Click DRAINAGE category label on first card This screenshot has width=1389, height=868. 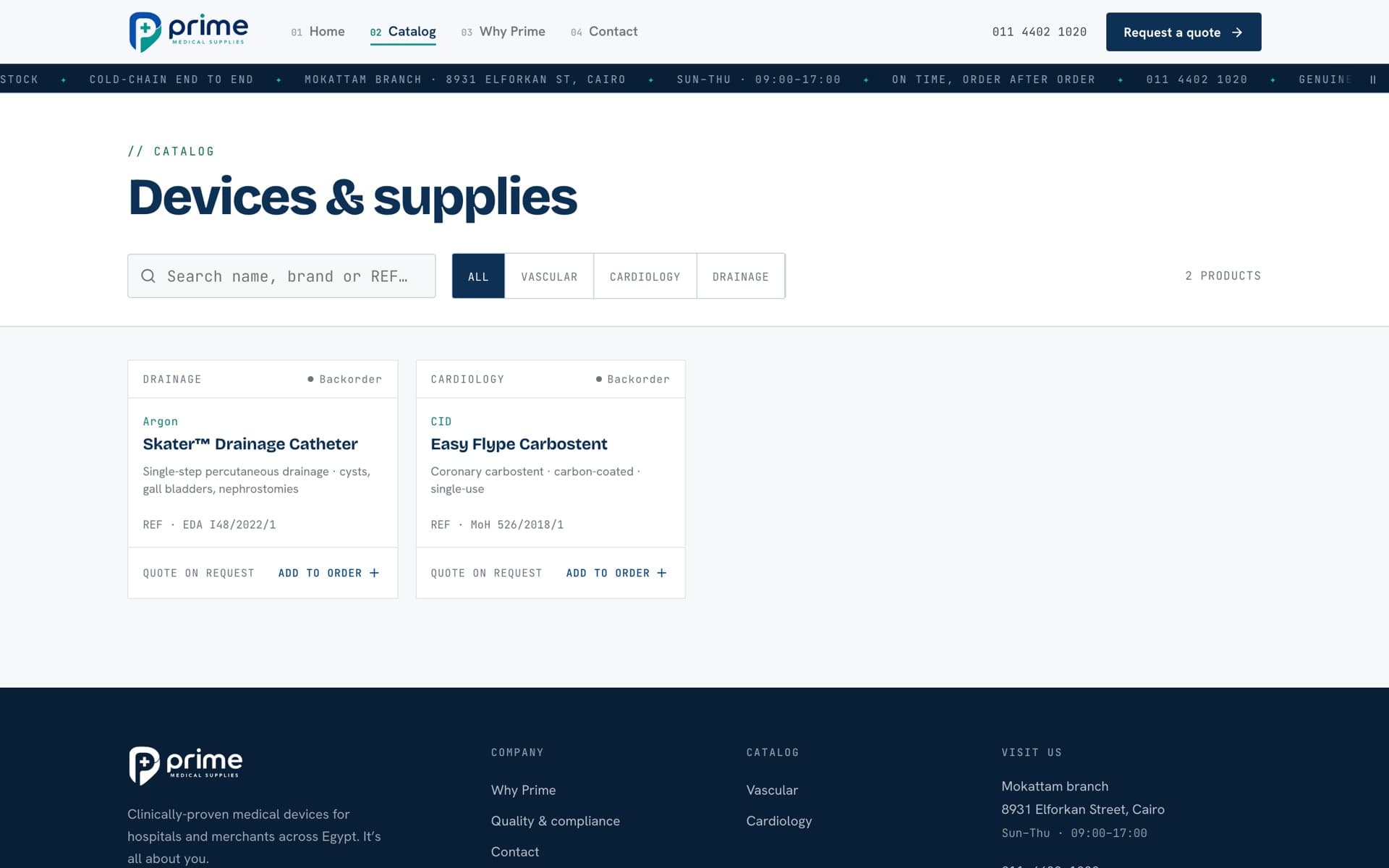[x=172, y=379]
